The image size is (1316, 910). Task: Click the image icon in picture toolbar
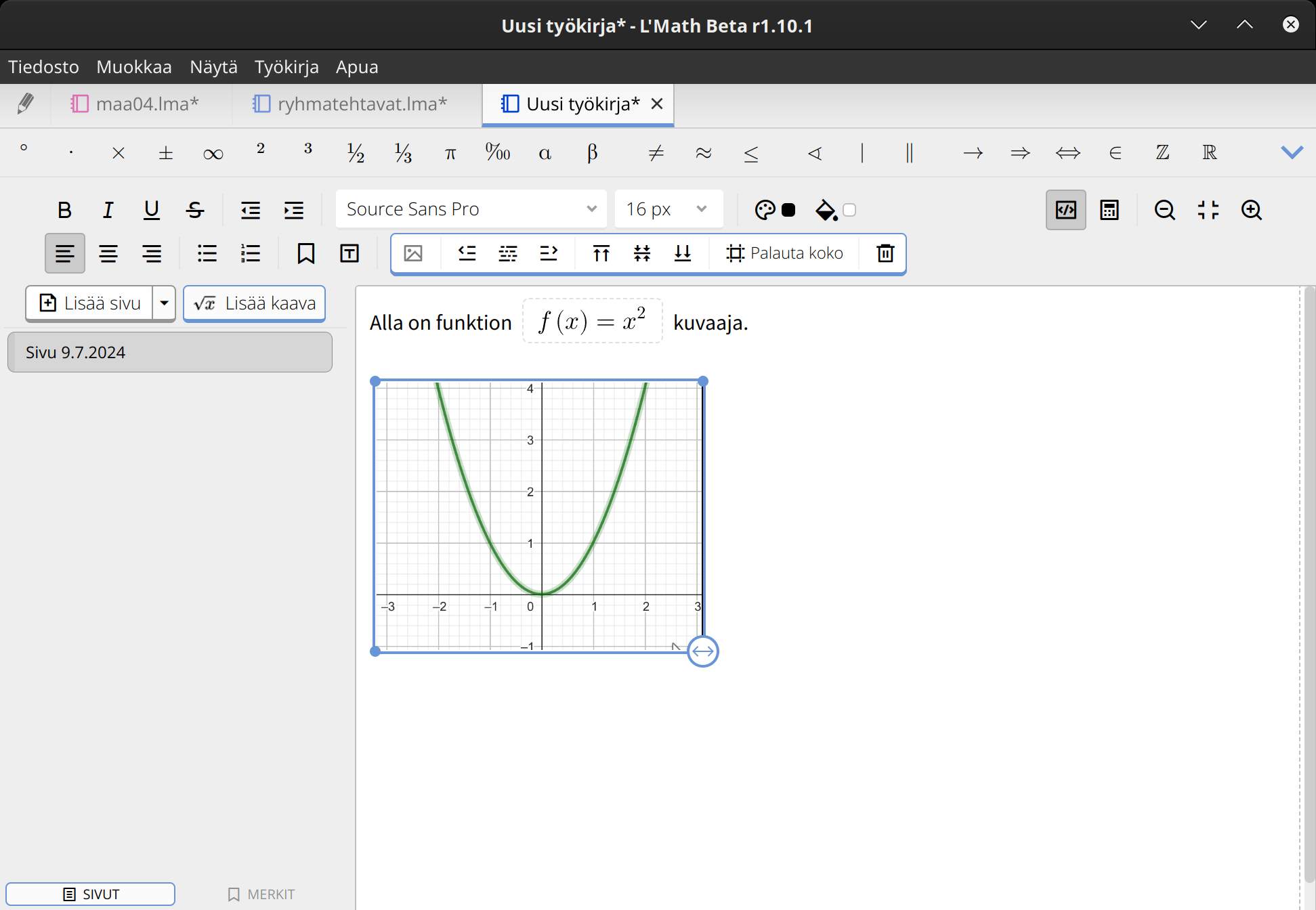tap(413, 253)
